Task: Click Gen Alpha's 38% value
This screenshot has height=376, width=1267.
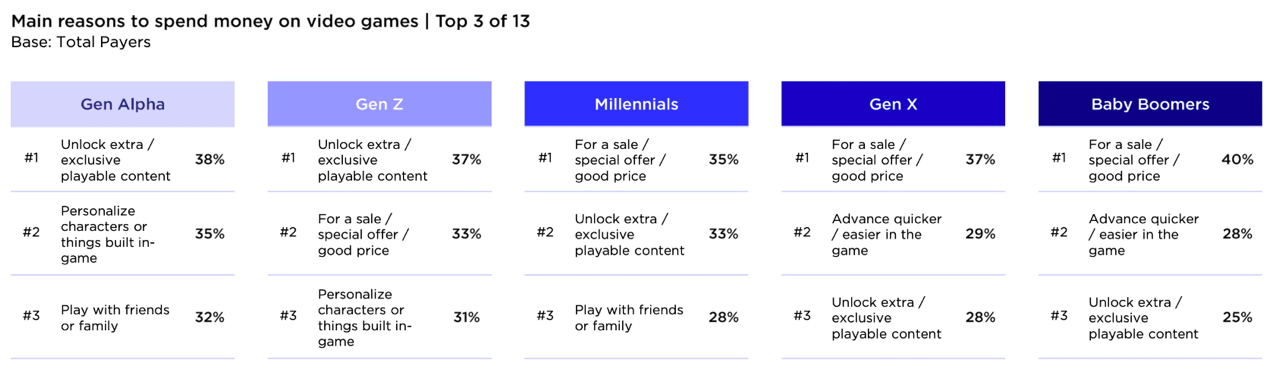Action: pyautogui.click(x=210, y=160)
